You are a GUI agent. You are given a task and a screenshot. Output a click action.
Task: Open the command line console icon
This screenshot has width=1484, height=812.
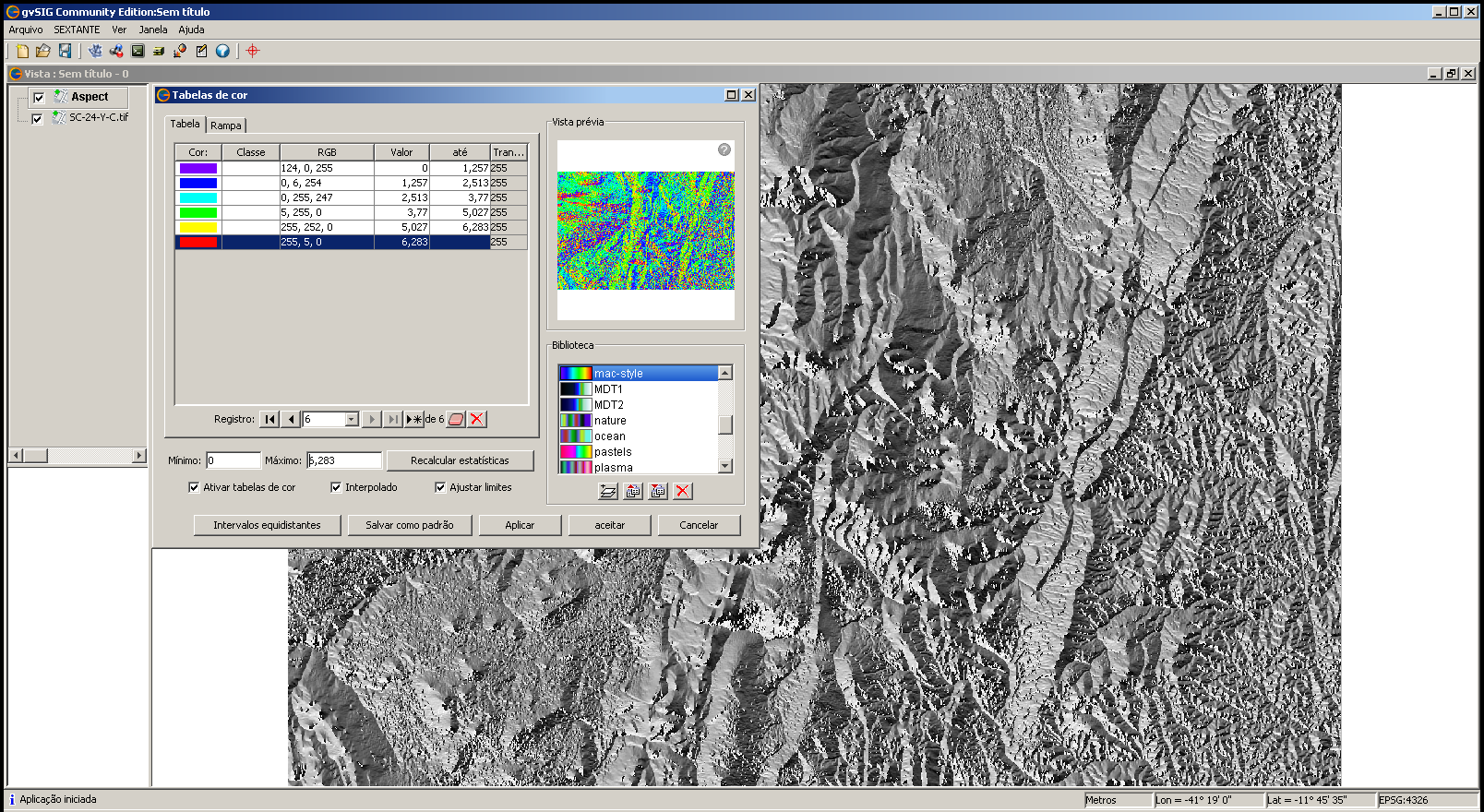(x=138, y=51)
